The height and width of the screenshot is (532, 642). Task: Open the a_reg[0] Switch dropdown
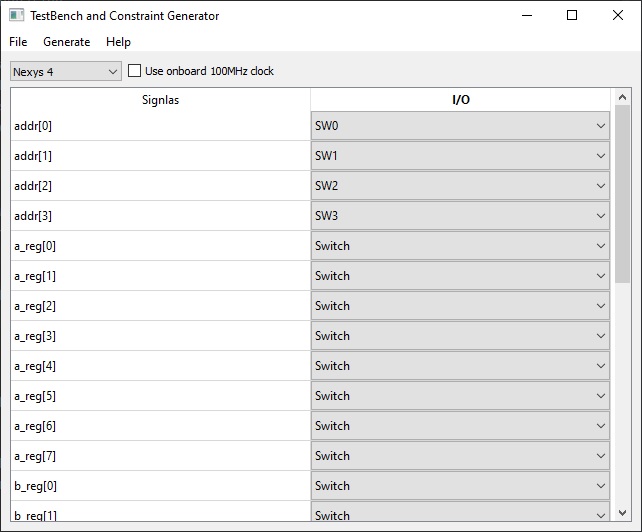point(460,246)
